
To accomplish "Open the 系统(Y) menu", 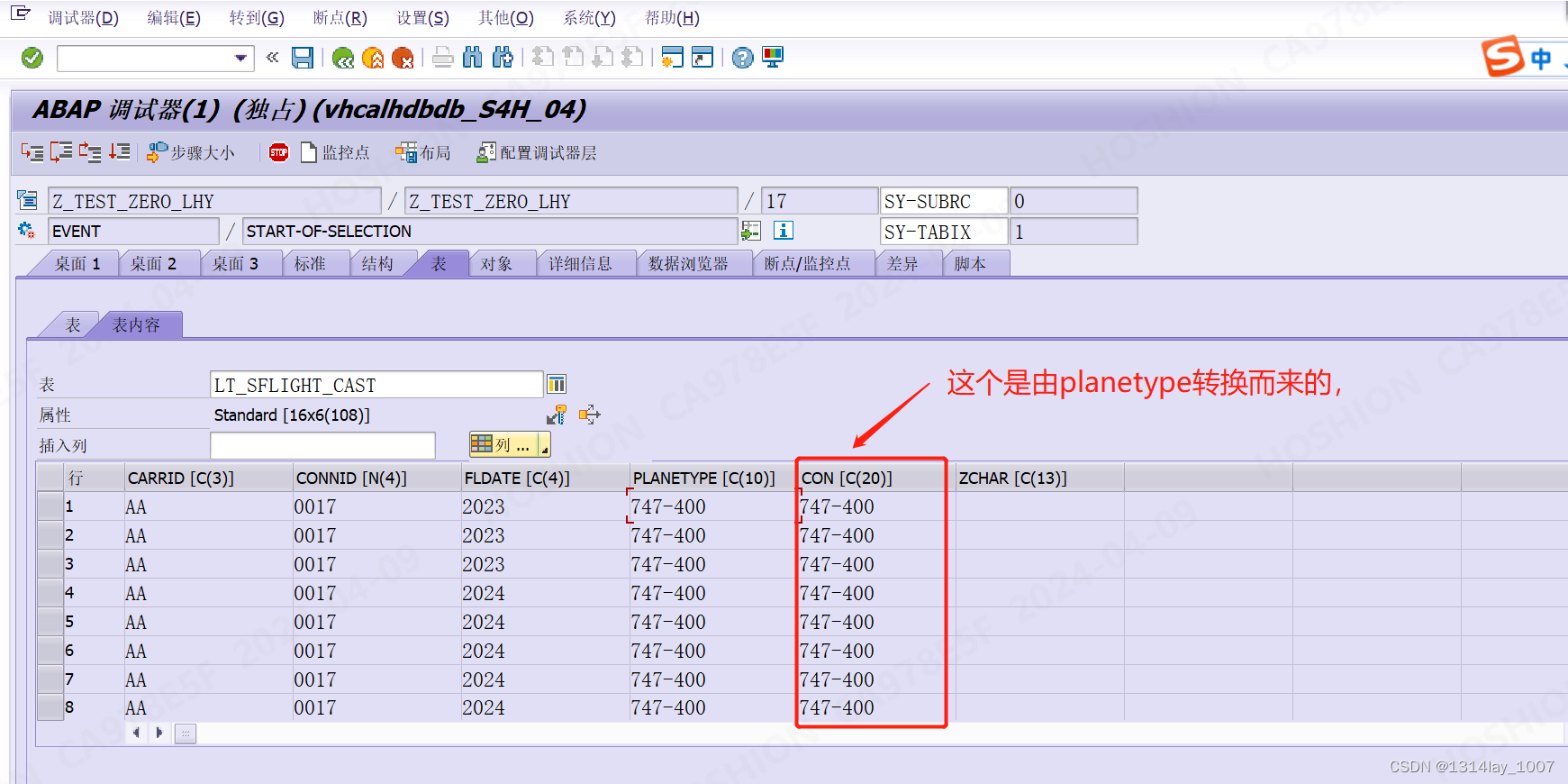I will (x=589, y=18).
